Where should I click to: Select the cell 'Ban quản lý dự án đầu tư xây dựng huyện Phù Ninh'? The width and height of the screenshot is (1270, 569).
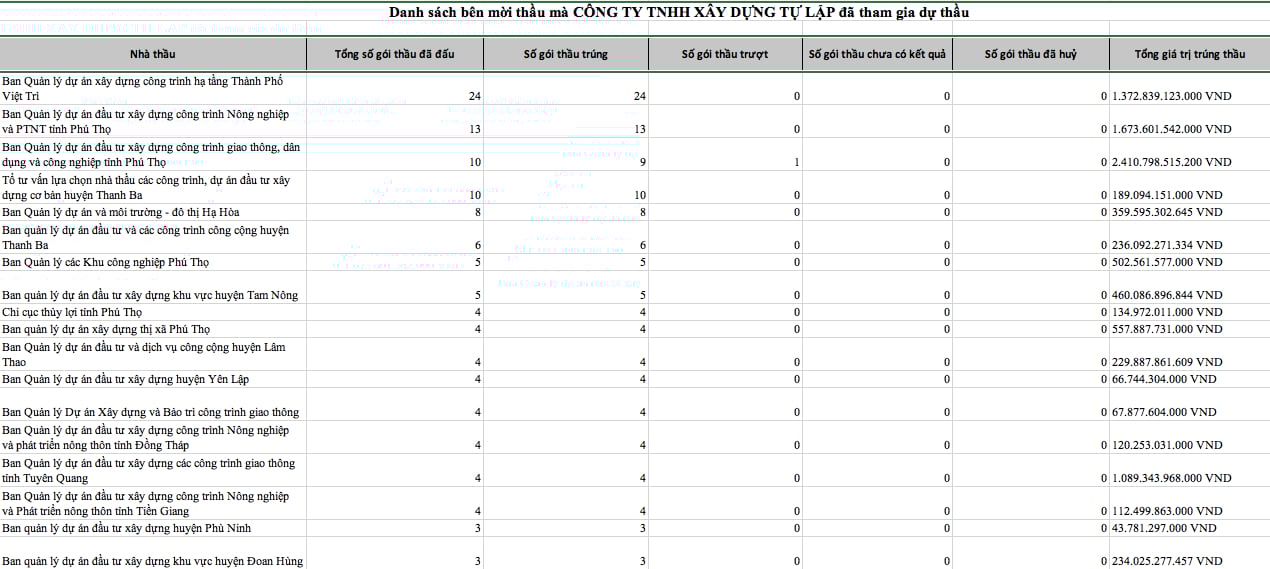tap(126, 528)
